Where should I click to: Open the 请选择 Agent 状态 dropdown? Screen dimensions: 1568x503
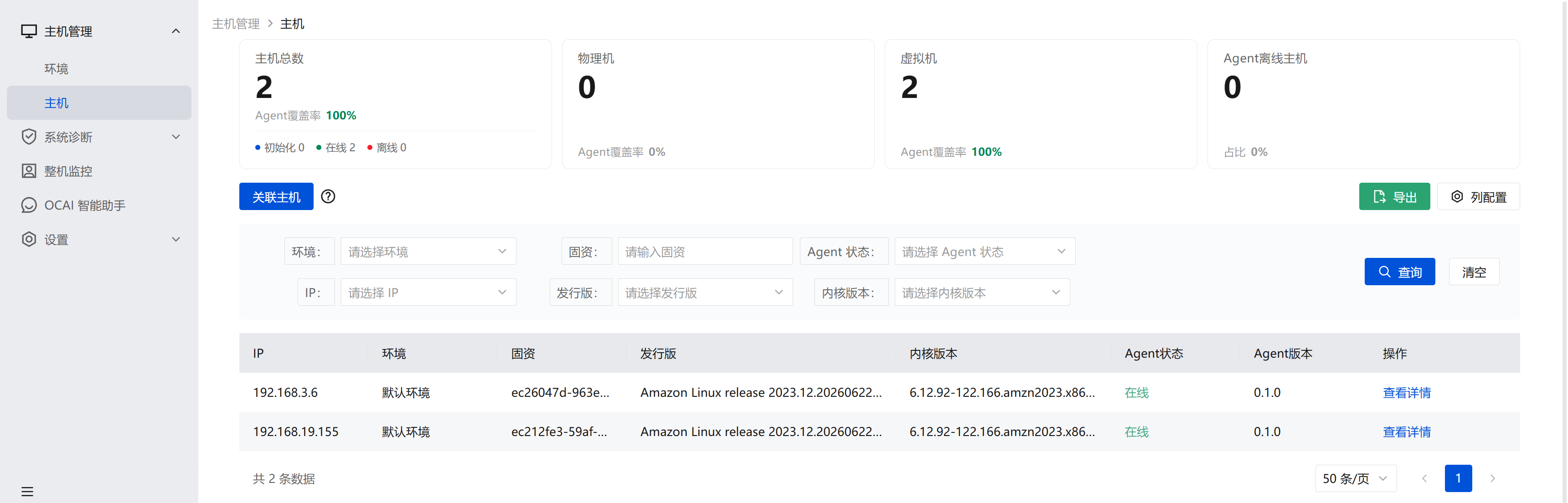point(984,251)
